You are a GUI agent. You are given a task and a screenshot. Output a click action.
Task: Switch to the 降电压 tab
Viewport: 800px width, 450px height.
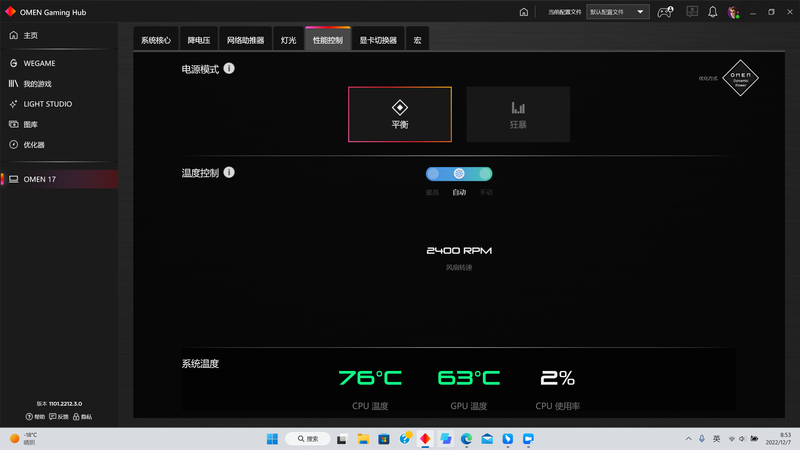click(198, 41)
